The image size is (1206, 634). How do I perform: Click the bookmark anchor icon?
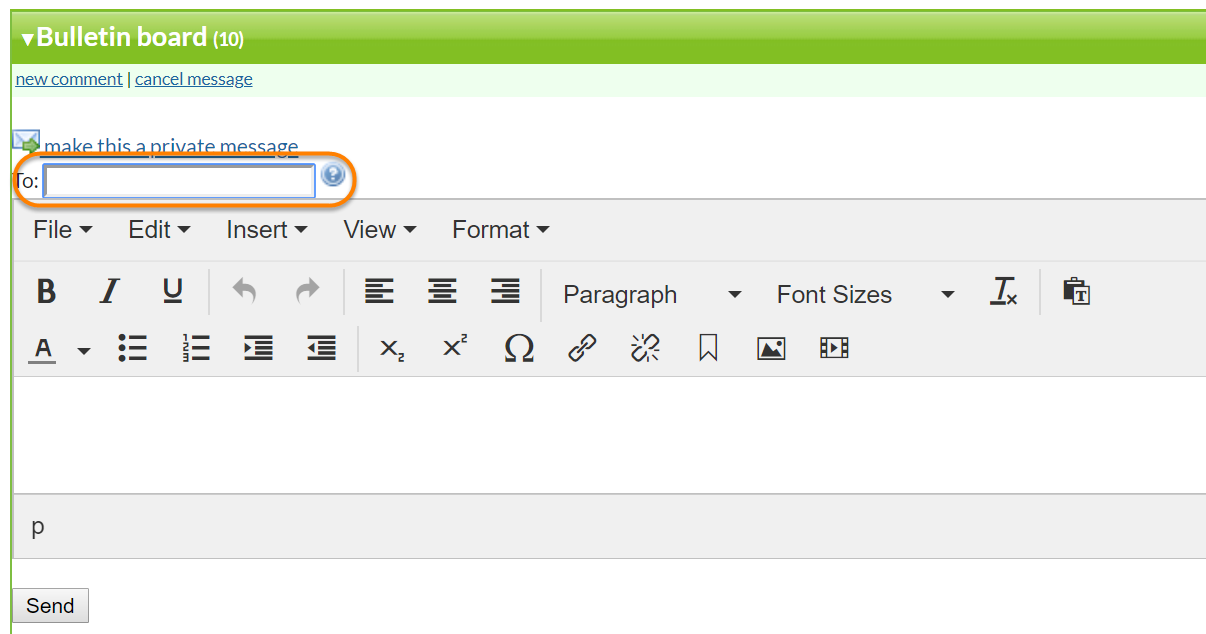[x=708, y=348]
